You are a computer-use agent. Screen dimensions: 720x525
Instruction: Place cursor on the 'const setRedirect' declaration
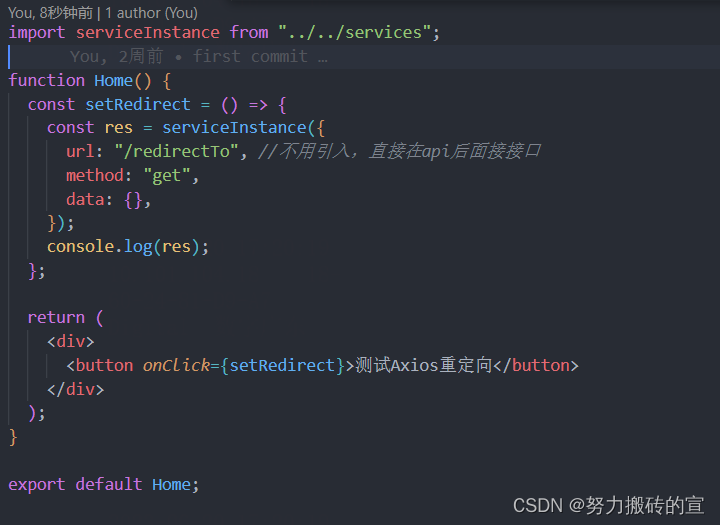(137, 104)
